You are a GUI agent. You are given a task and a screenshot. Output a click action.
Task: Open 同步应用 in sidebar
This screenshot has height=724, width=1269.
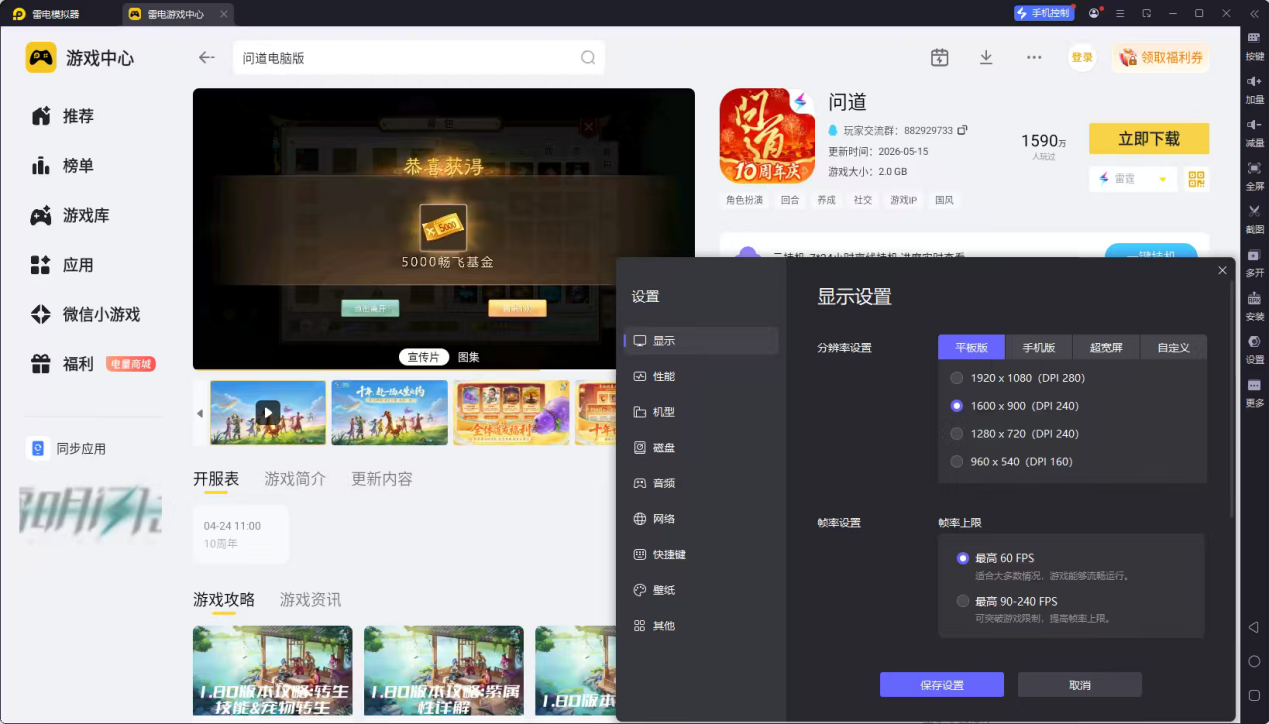[x=66, y=449]
